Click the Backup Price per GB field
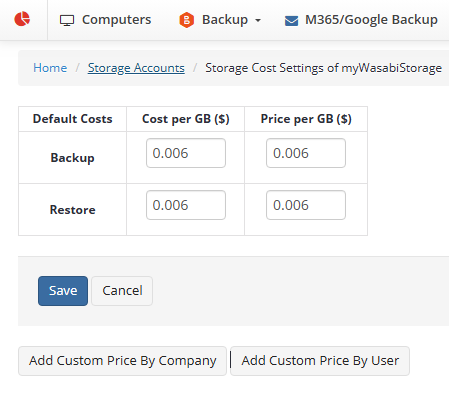Screen dimensions: 449x397 point(306,153)
